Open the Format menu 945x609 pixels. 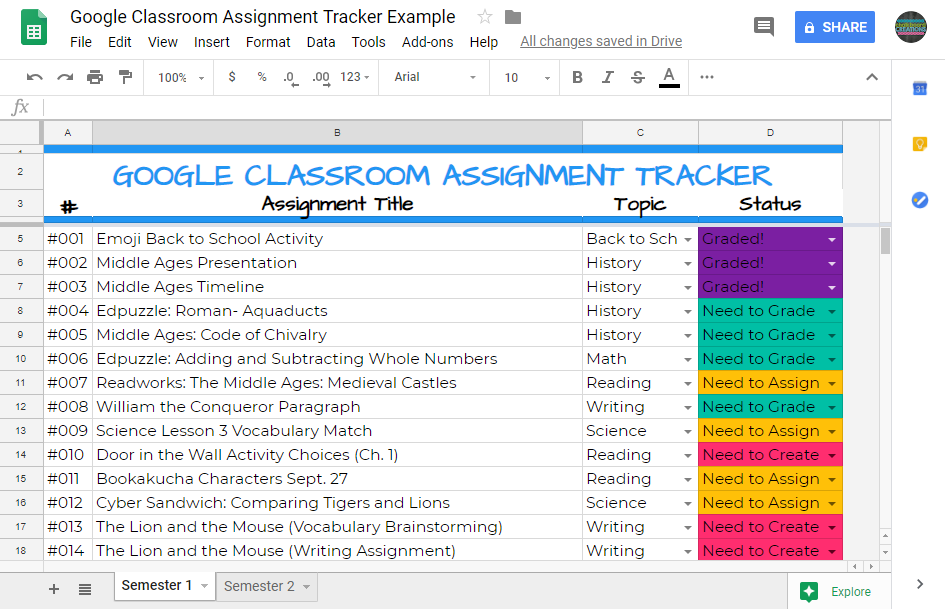[x=268, y=42]
